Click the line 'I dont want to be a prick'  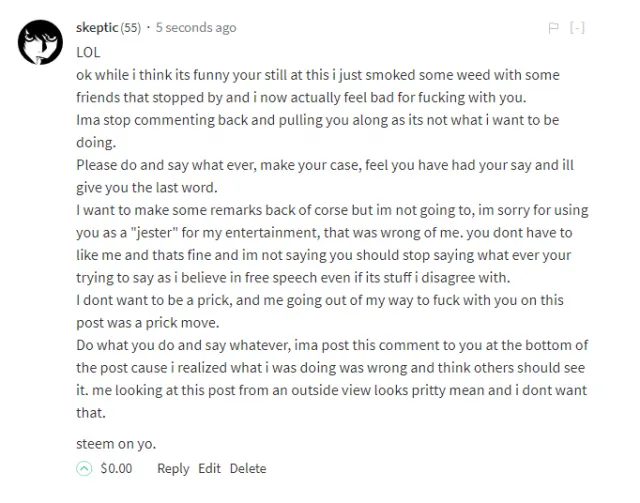(x=320, y=300)
